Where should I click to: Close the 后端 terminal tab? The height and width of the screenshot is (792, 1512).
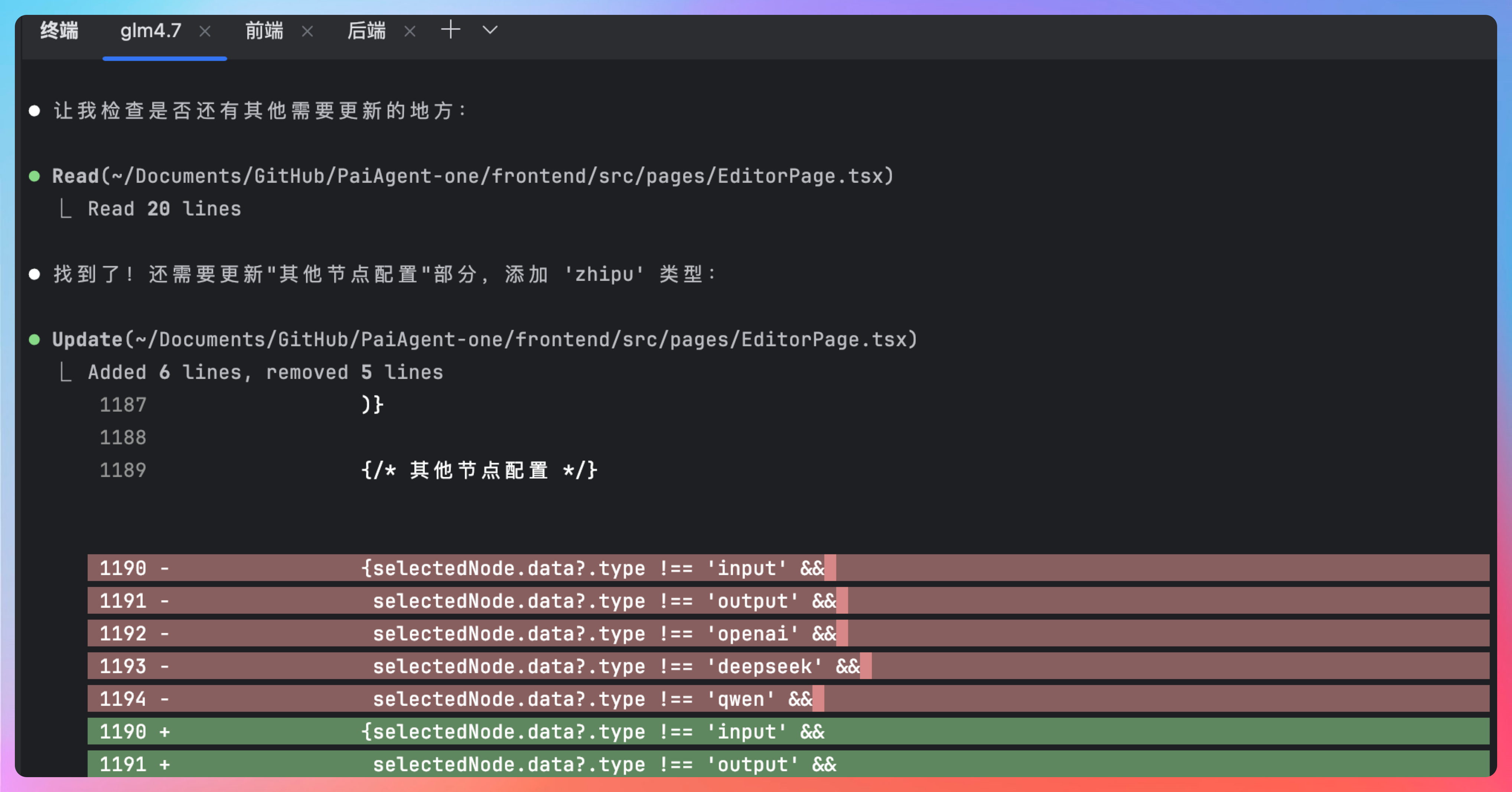click(x=410, y=31)
